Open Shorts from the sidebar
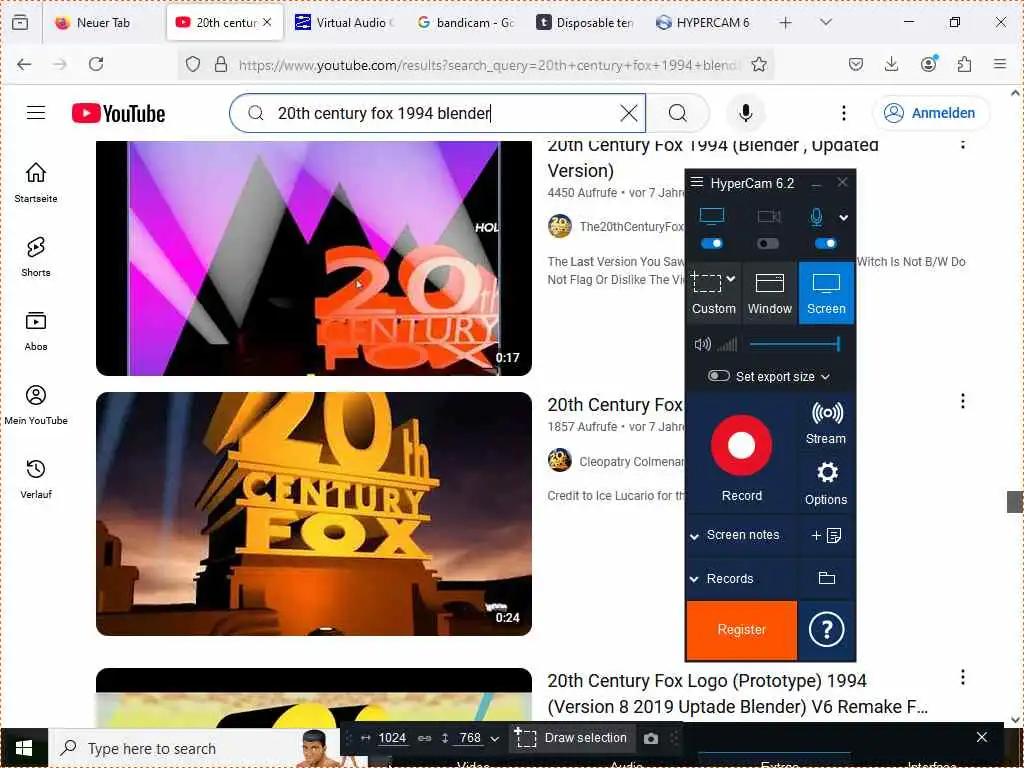Viewport: 1024px width, 768px height. (x=36, y=257)
